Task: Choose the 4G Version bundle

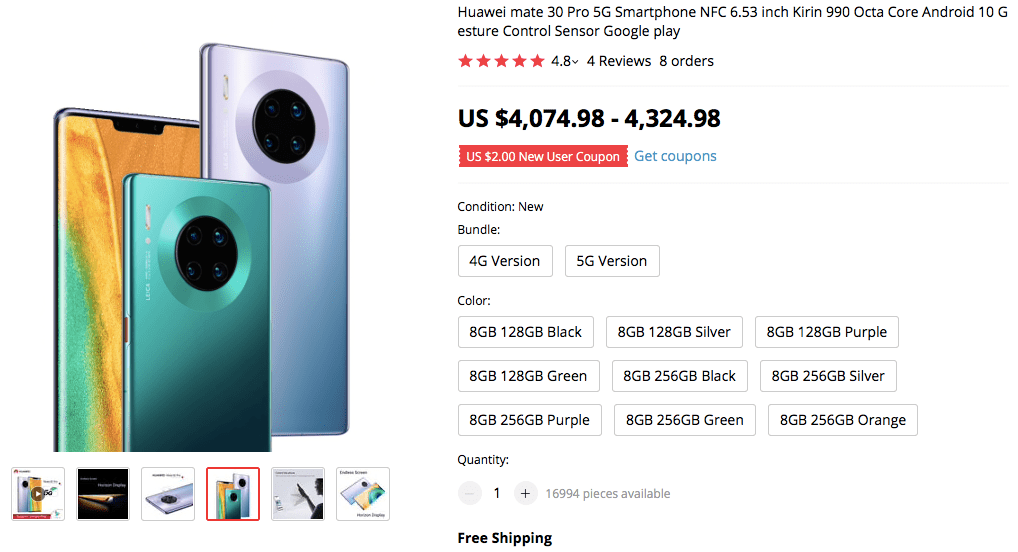Action: click(x=505, y=261)
